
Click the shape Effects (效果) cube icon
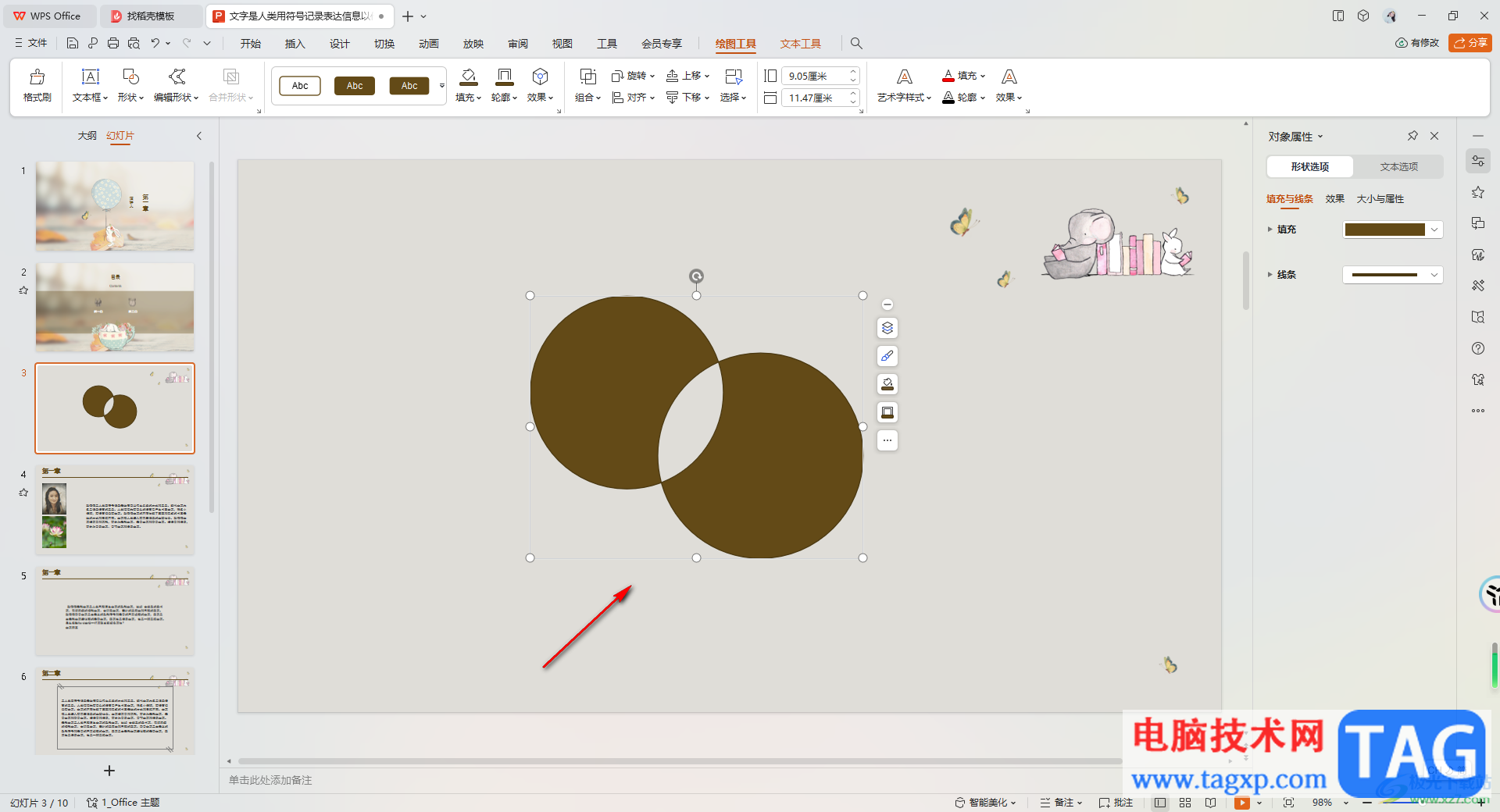click(540, 77)
